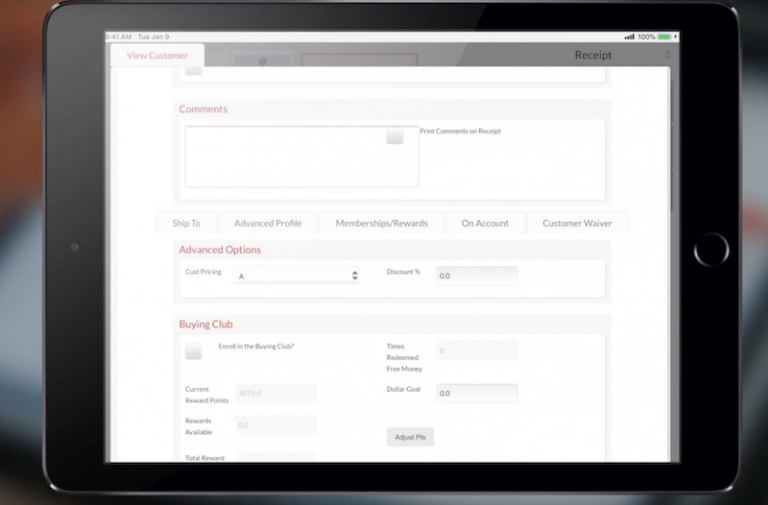Toggle Print Comments on Receipt checkbox
The height and width of the screenshot is (505, 768).
[395, 136]
